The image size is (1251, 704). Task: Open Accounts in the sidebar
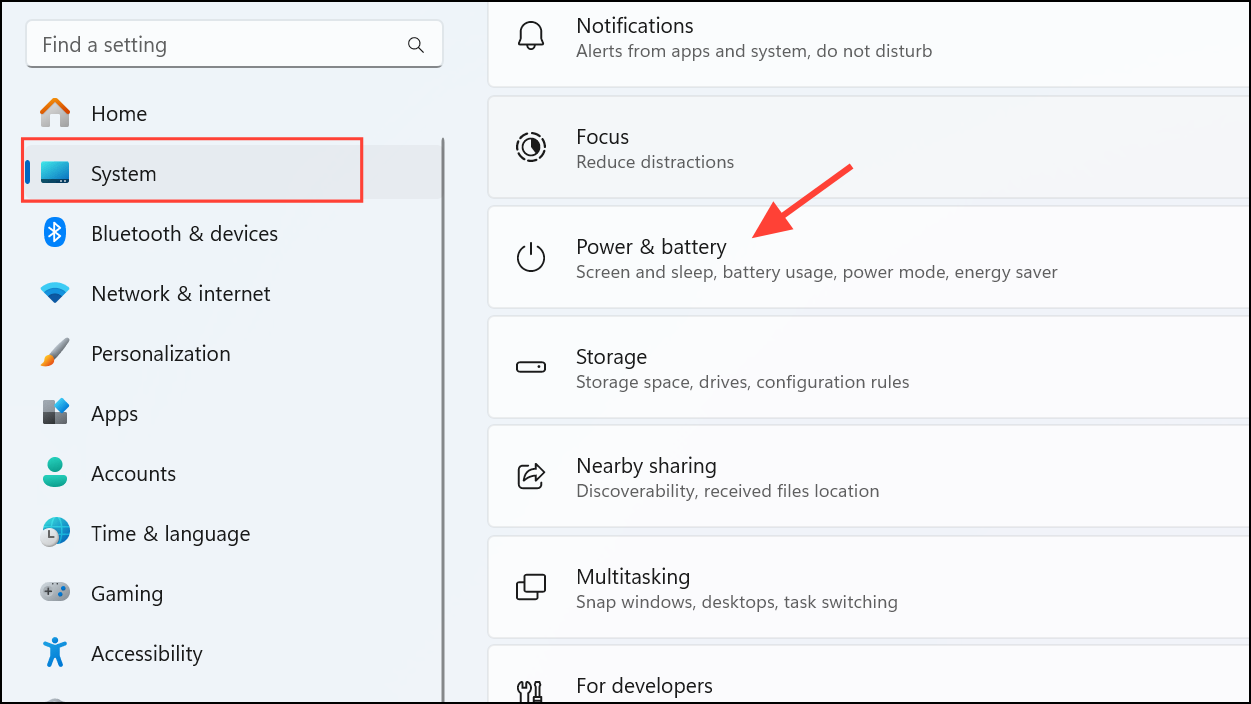pos(133,474)
